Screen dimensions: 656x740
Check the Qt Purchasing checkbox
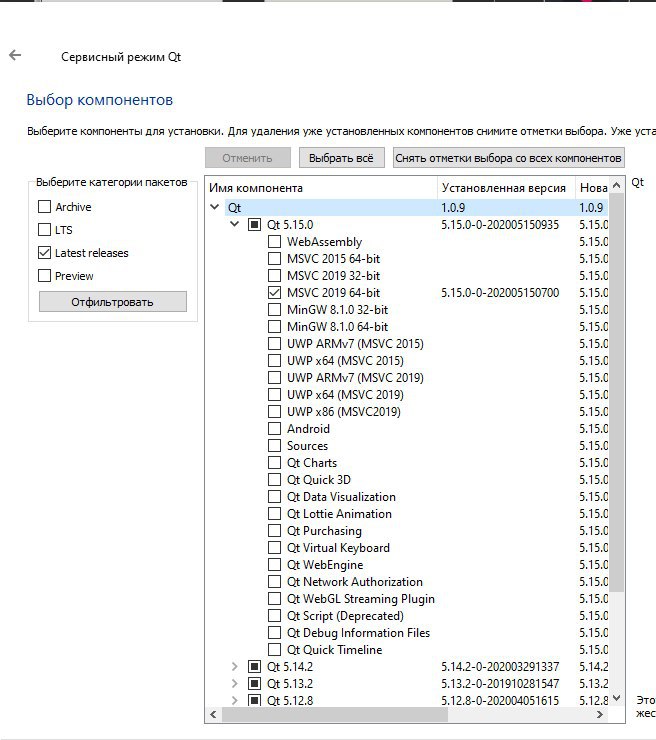[274, 530]
